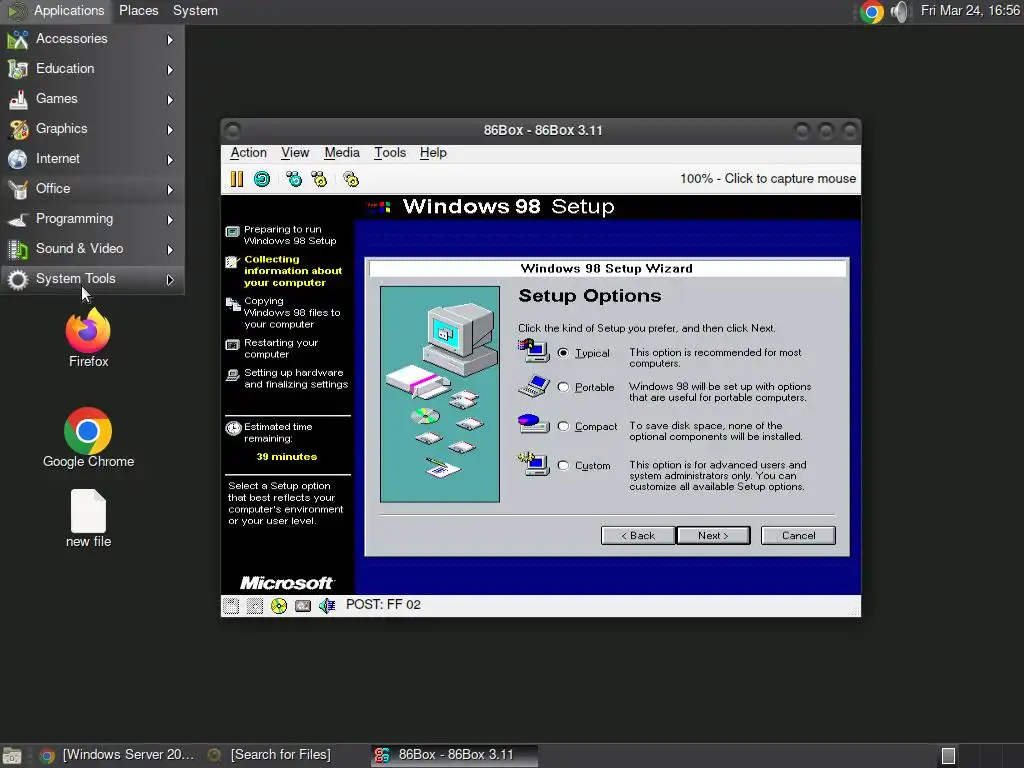Expand the Games submenu
The image size is (1024, 768).
pyautogui.click(x=92, y=99)
